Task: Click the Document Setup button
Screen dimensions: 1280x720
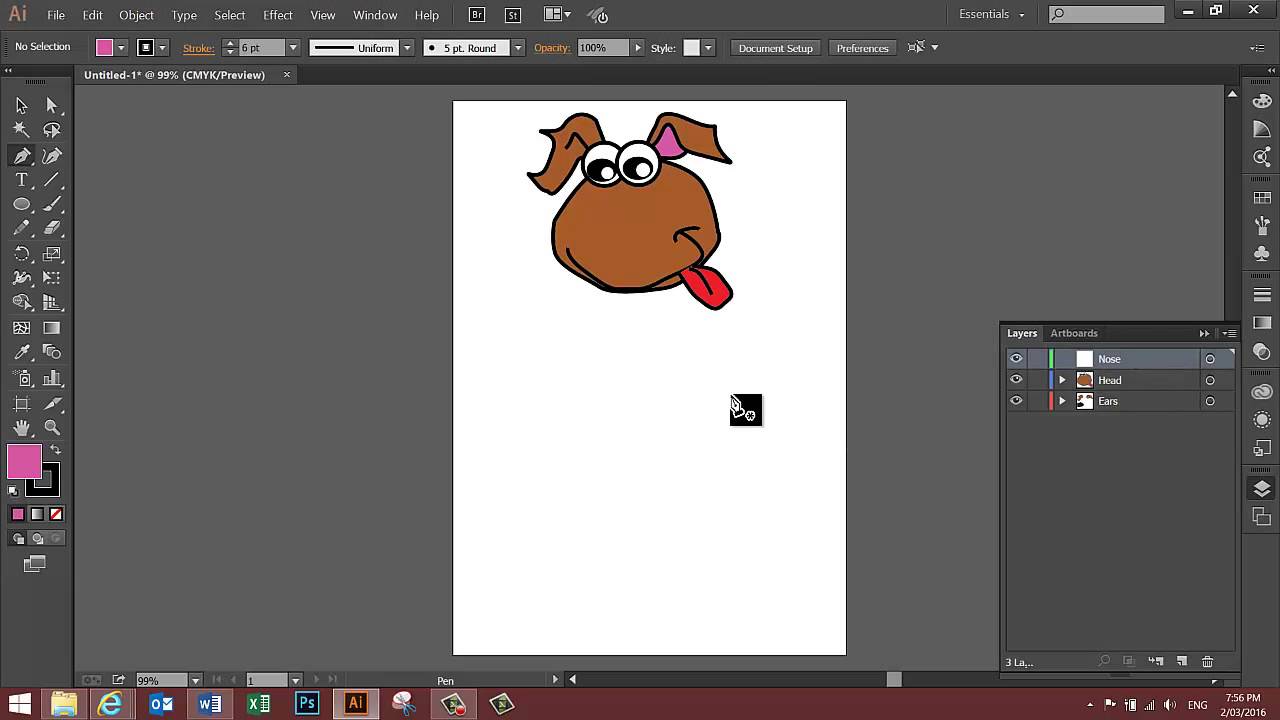Action: (x=776, y=48)
